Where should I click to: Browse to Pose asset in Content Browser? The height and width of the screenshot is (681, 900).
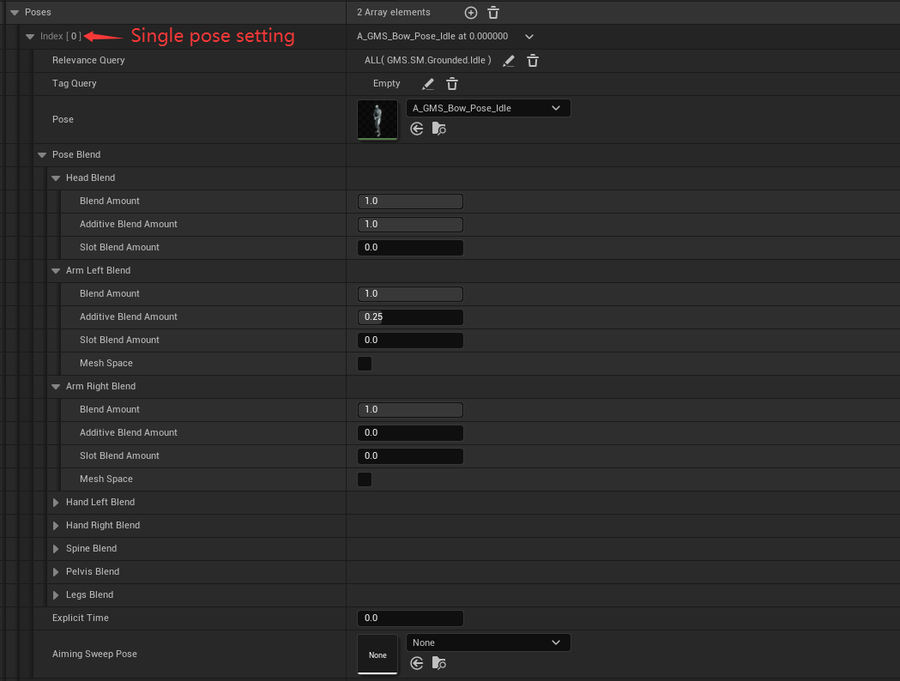click(439, 129)
